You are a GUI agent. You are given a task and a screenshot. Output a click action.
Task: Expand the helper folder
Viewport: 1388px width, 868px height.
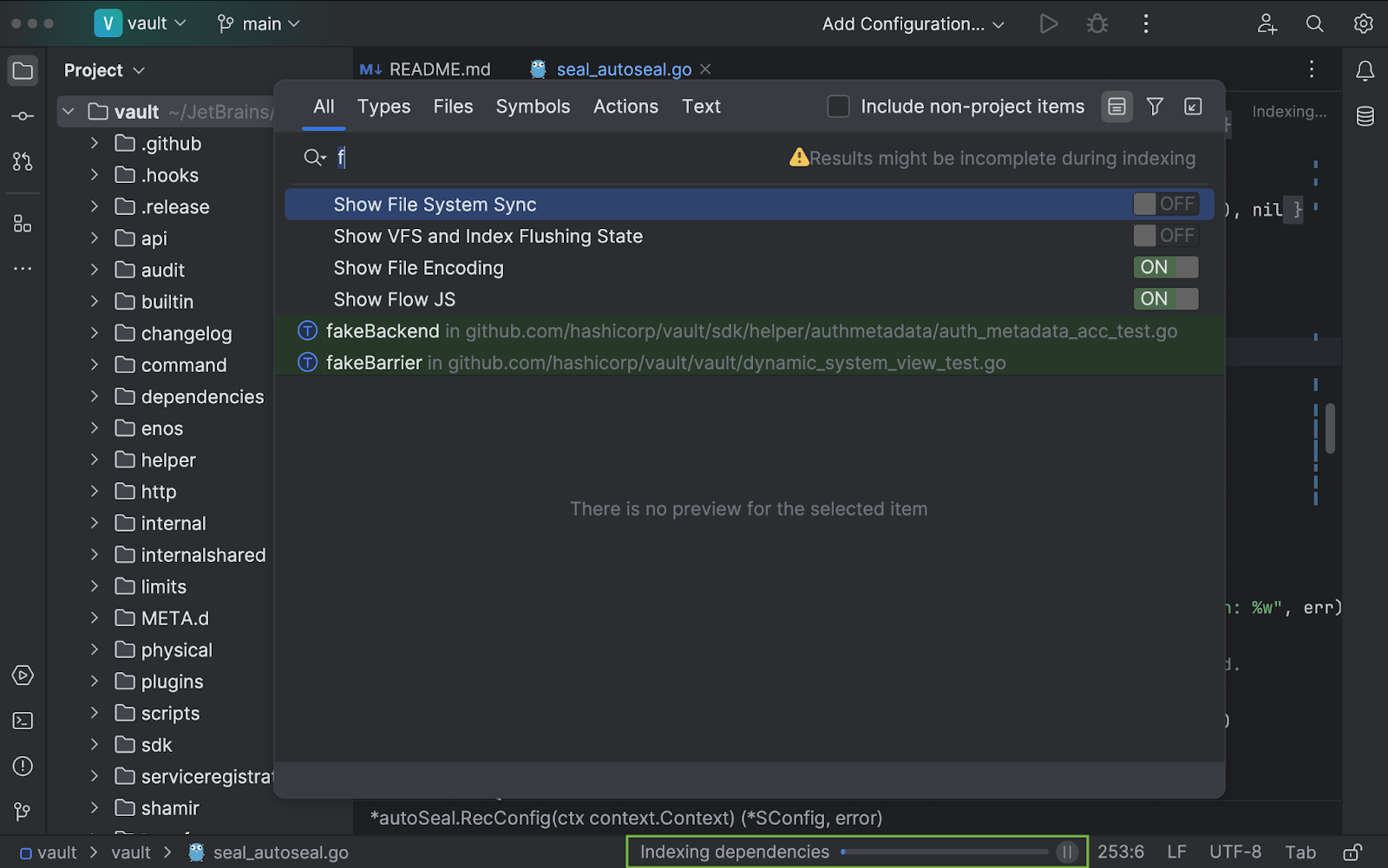pyautogui.click(x=95, y=460)
